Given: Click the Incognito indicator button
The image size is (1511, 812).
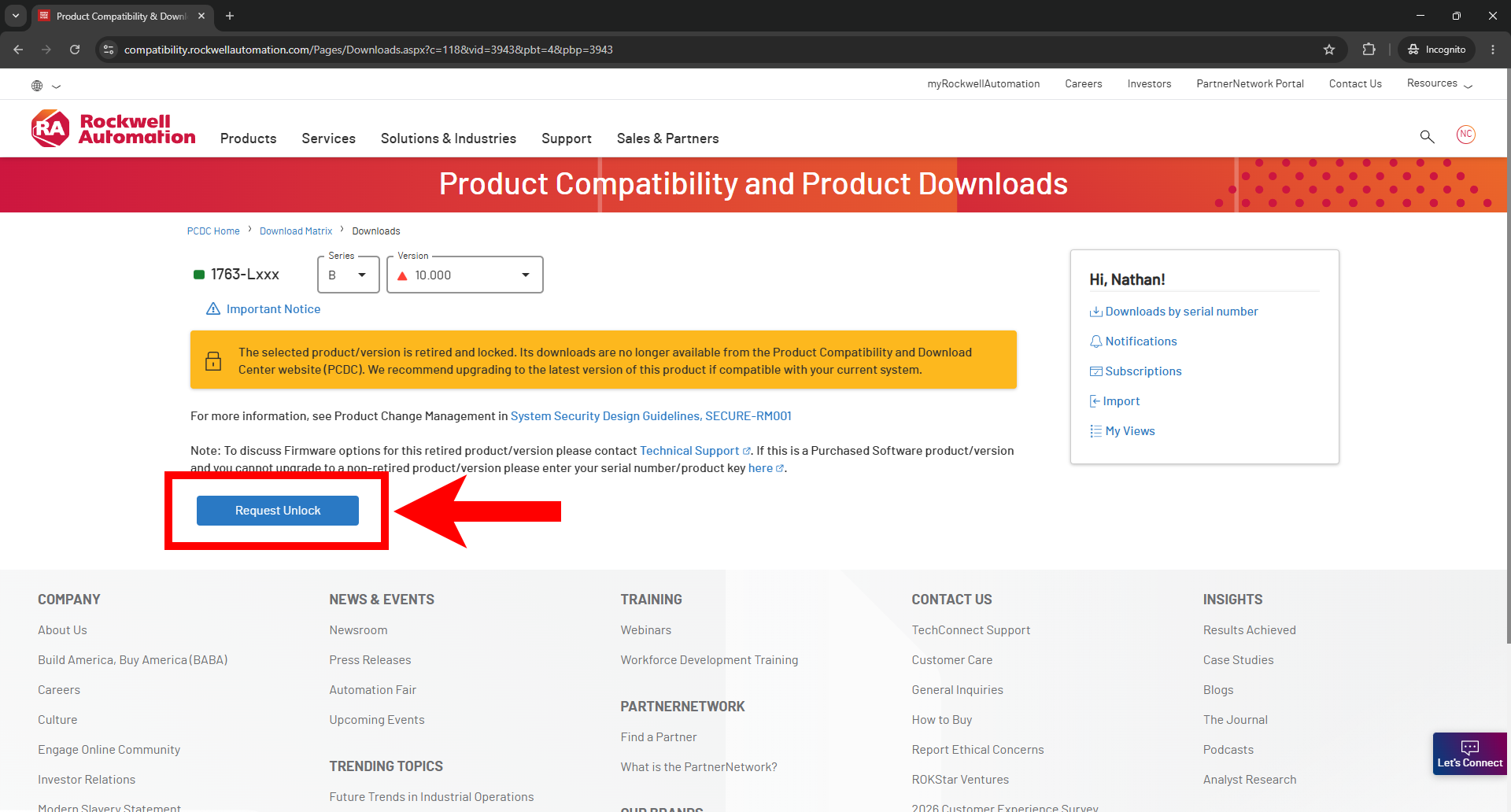Looking at the screenshot, I should pyautogui.click(x=1436, y=50).
